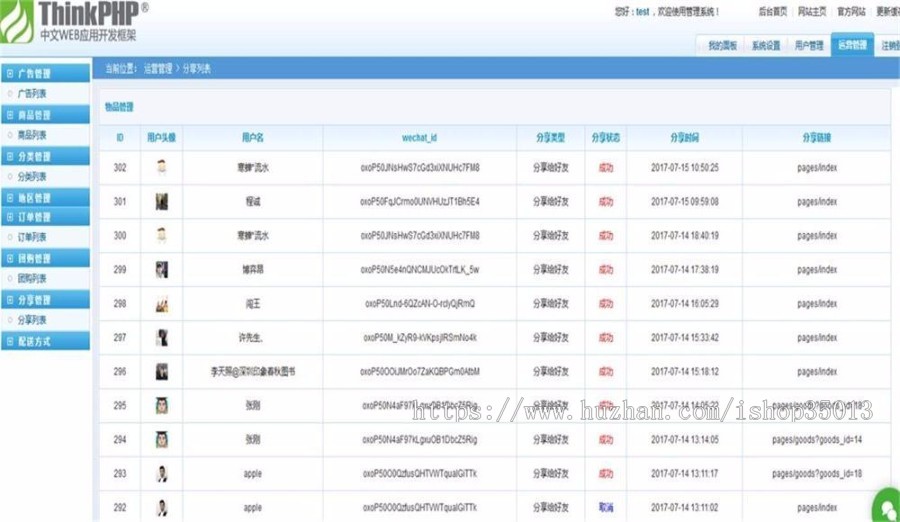Click the 用户名 column header
Image resolution: width=900 pixels, height=522 pixels.
(x=253, y=138)
